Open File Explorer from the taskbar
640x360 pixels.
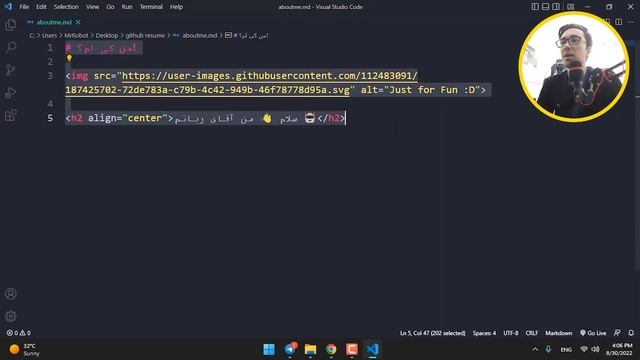[311, 349]
